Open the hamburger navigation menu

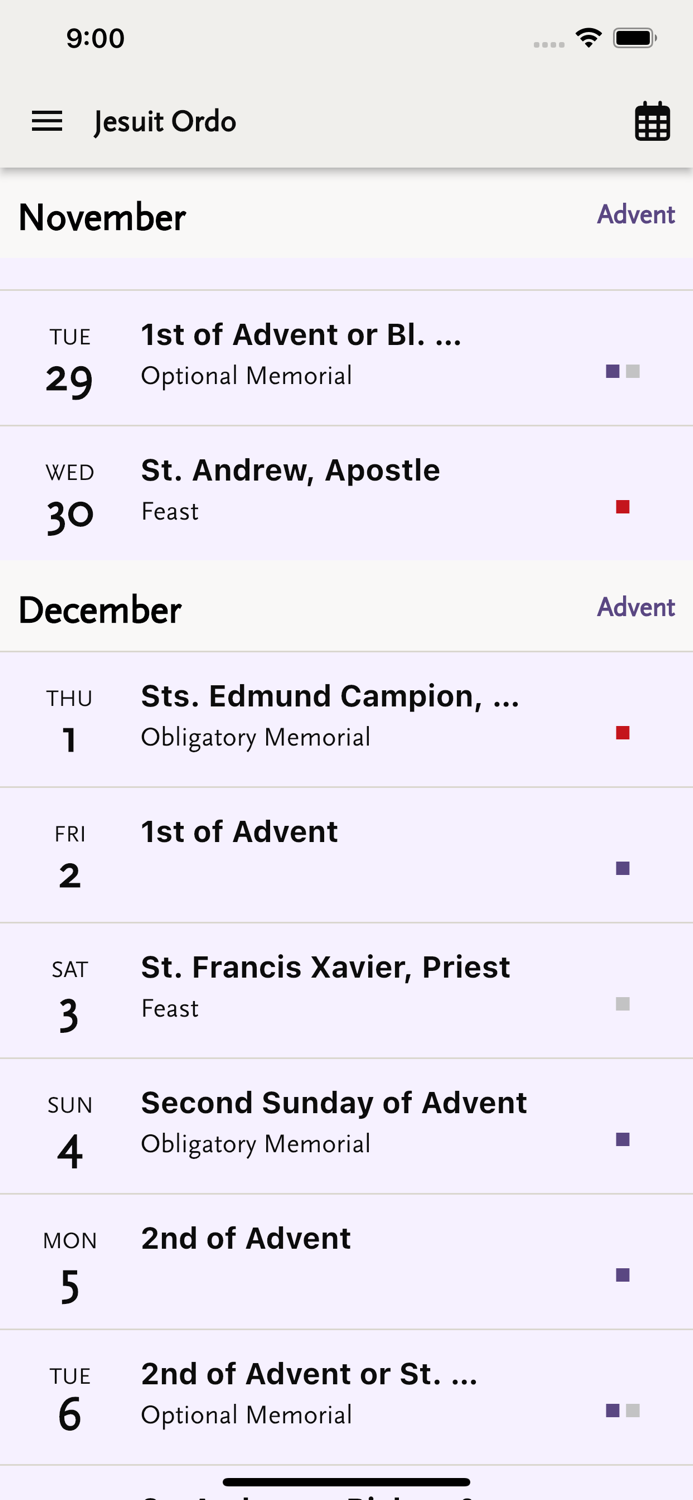point(47,122)
